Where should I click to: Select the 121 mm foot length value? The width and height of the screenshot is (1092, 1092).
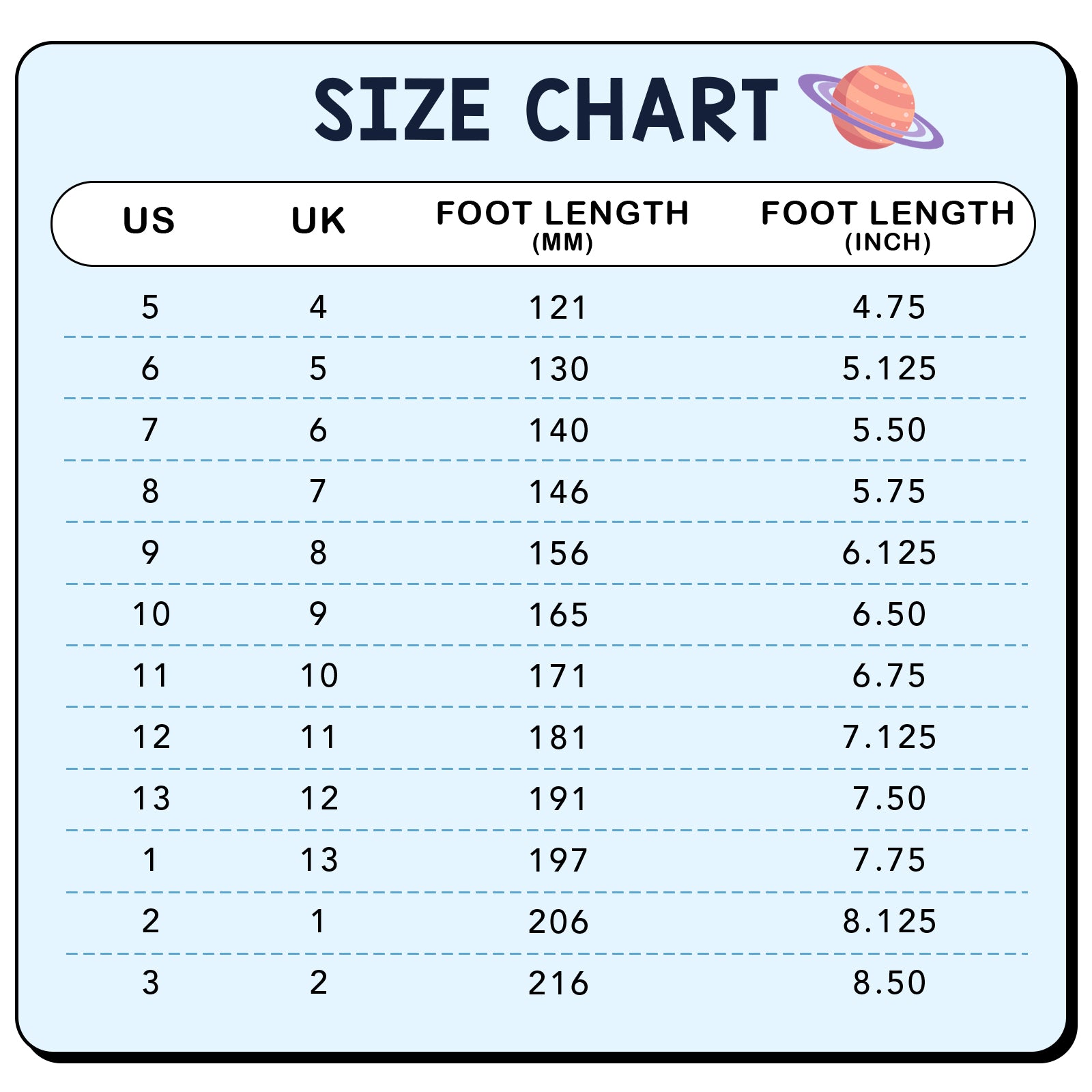[x=558, y=308]
